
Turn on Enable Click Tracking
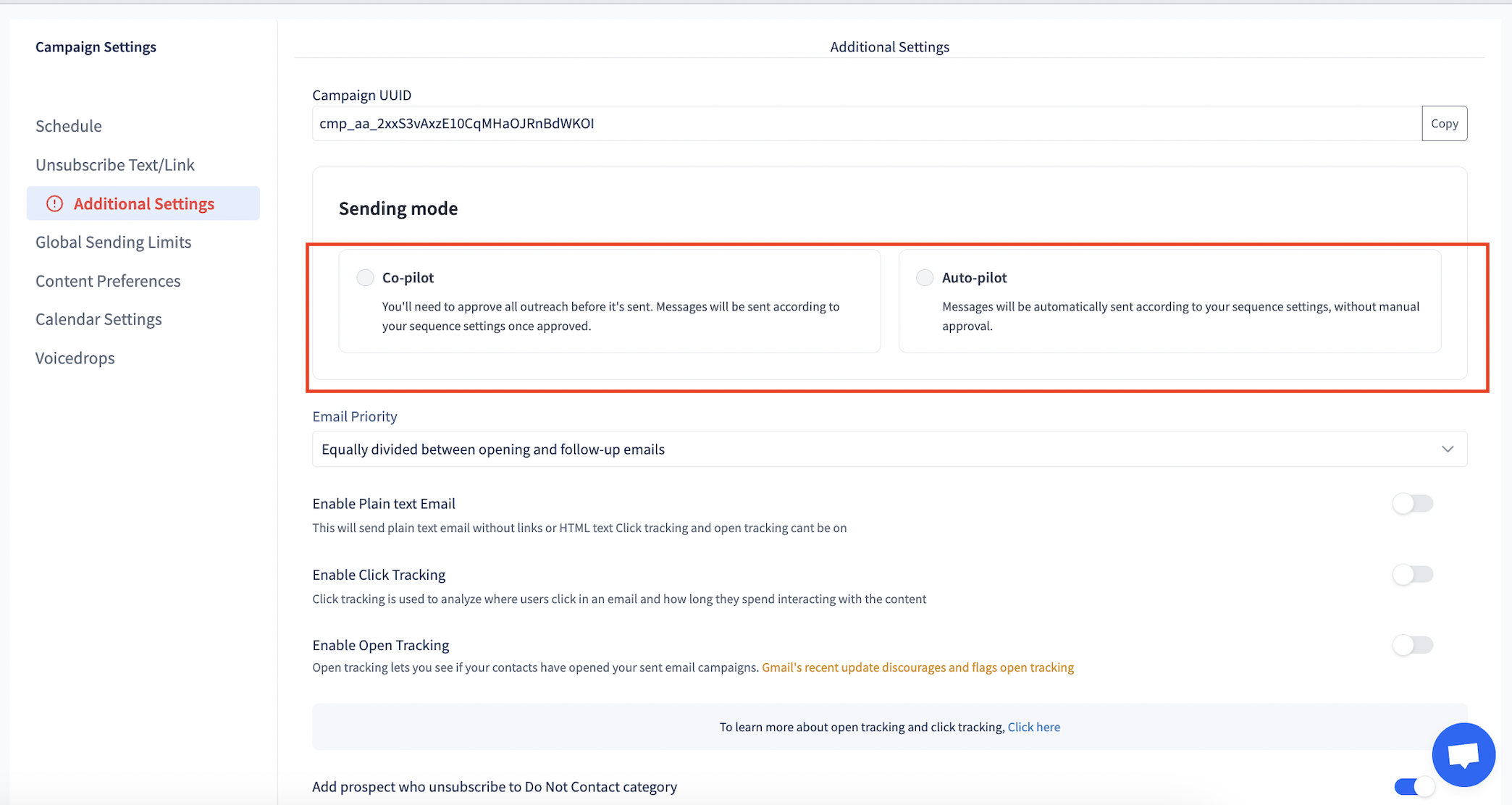[x=1412, y=575]
